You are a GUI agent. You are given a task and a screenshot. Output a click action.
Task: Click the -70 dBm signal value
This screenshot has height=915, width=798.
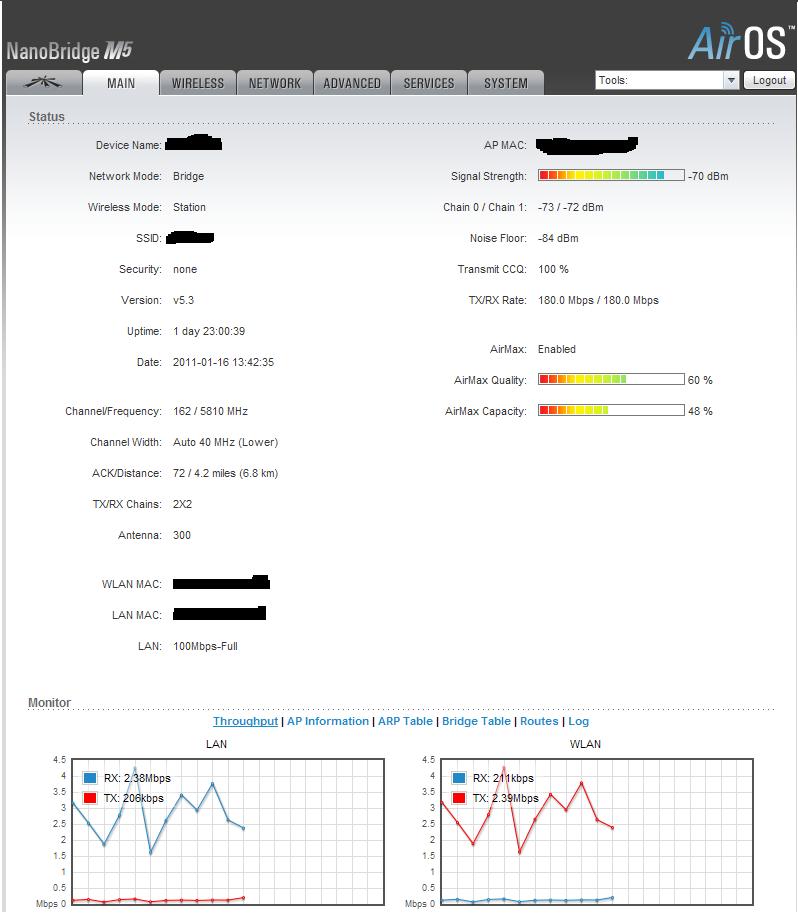708,176
